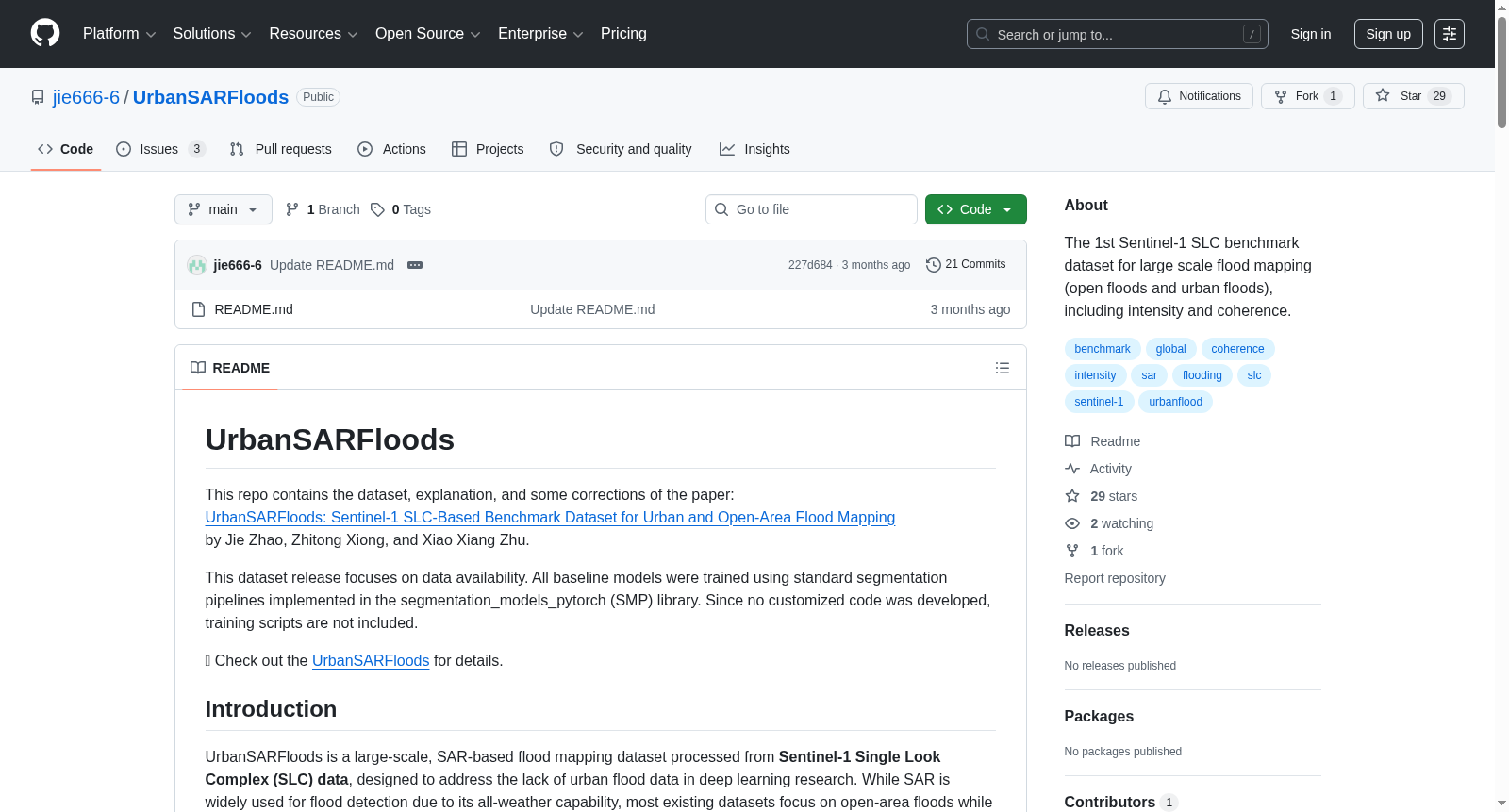The height and width of the screenshot is (812, 1509).
Task: Expand the commit message ellipsis
Action: (415, 265)
